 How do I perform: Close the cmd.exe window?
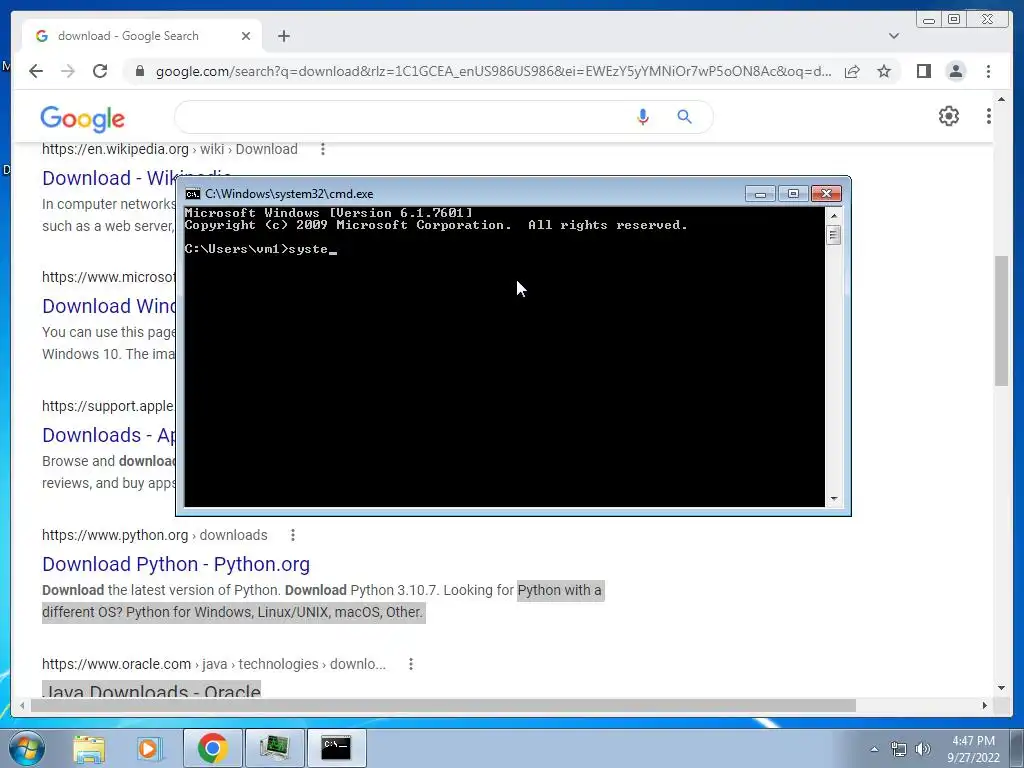pos(826,194)
